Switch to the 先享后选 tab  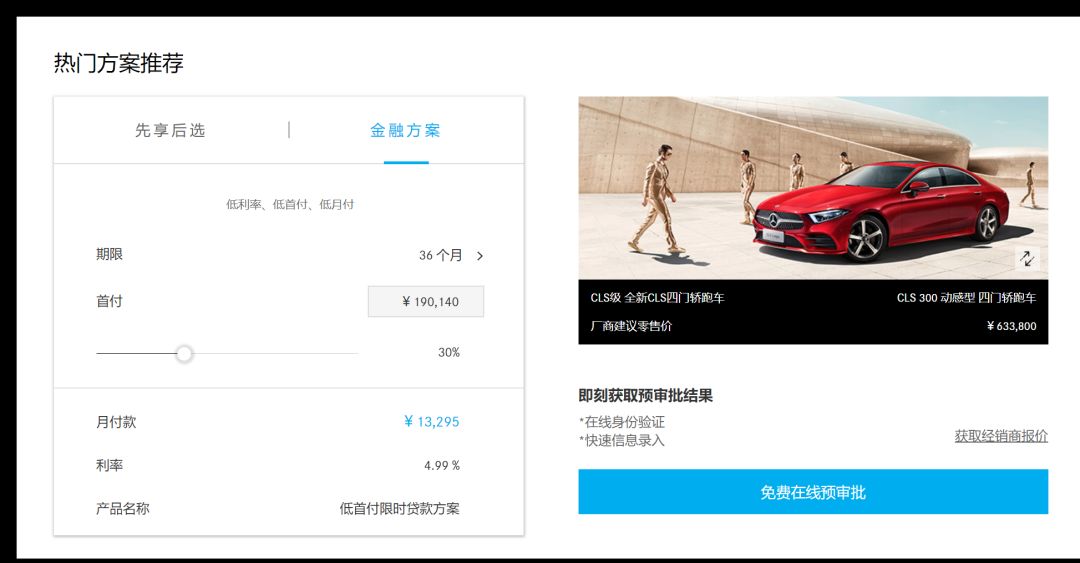(x=170, y=130)
